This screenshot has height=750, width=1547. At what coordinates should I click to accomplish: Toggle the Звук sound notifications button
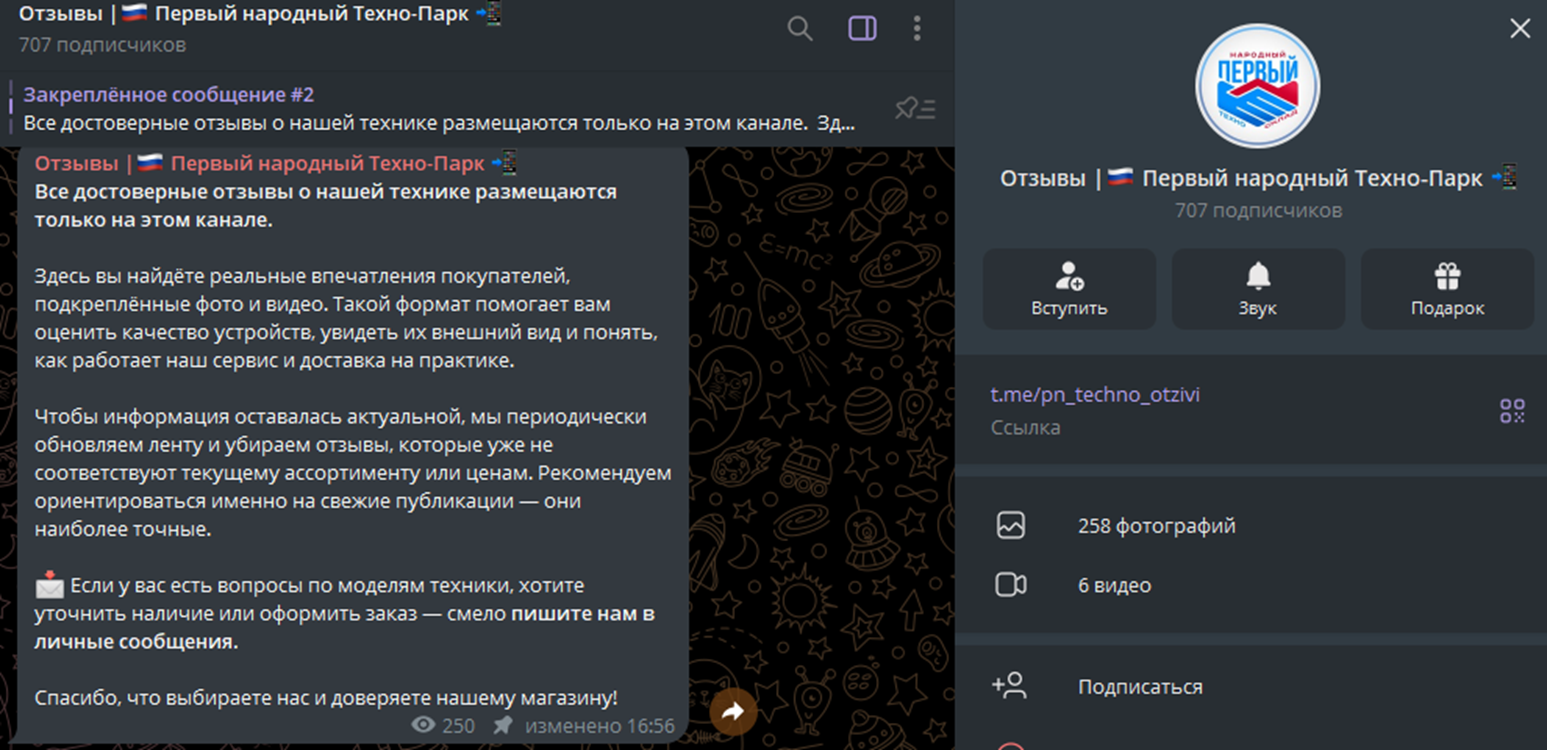click(x=1257, y=289)
